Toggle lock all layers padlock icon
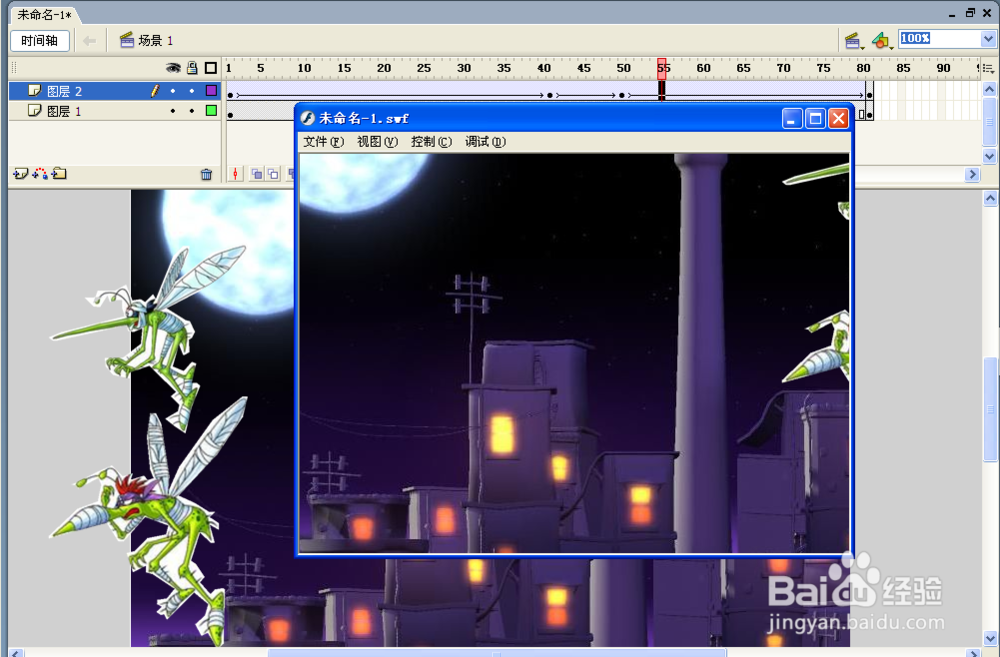The height and width of the screenshot is (657, 1000). (192, 68)
